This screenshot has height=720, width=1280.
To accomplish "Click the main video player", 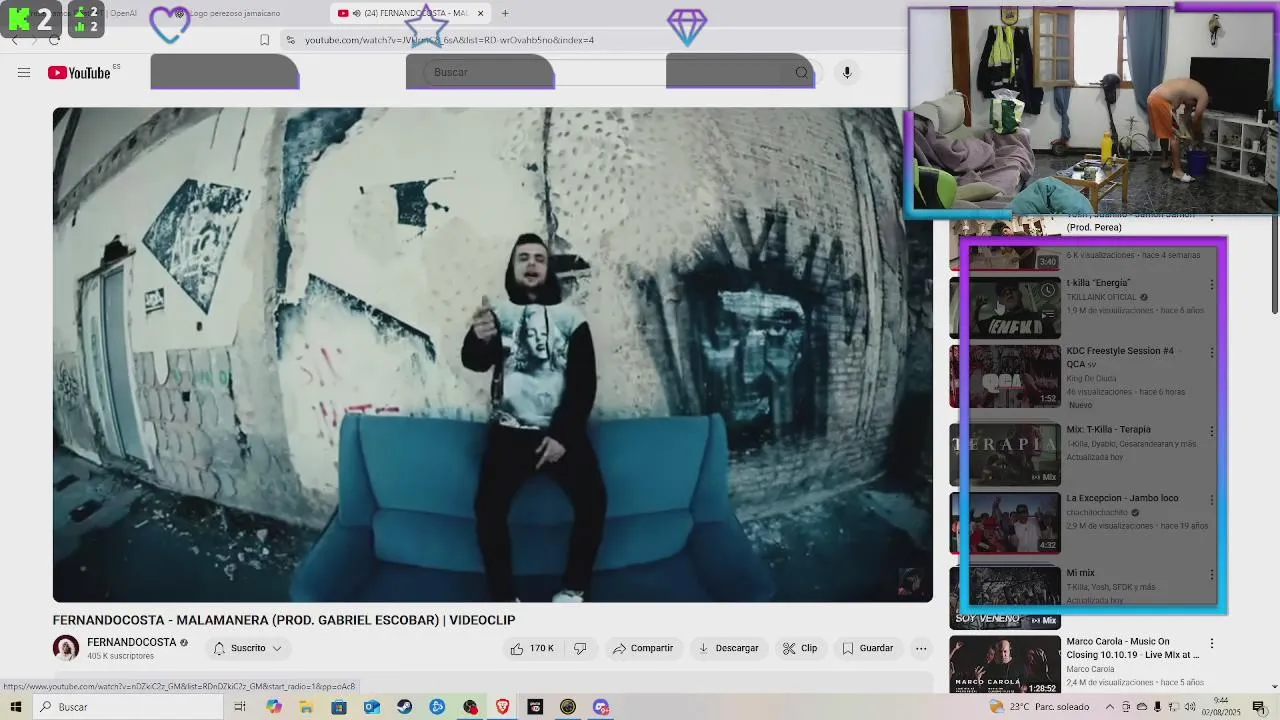I will [x=493, y=355].
